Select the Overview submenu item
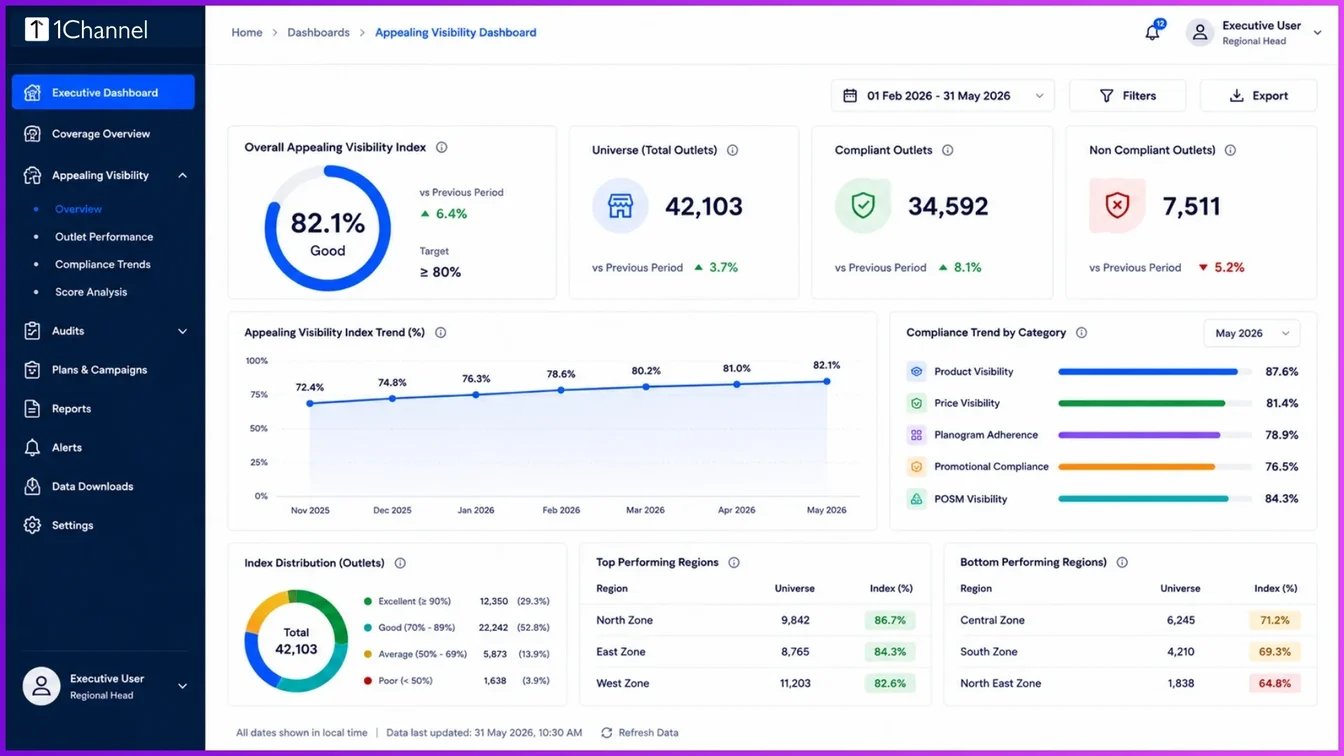The image size is (1344, 756). [x=78, y=209]
